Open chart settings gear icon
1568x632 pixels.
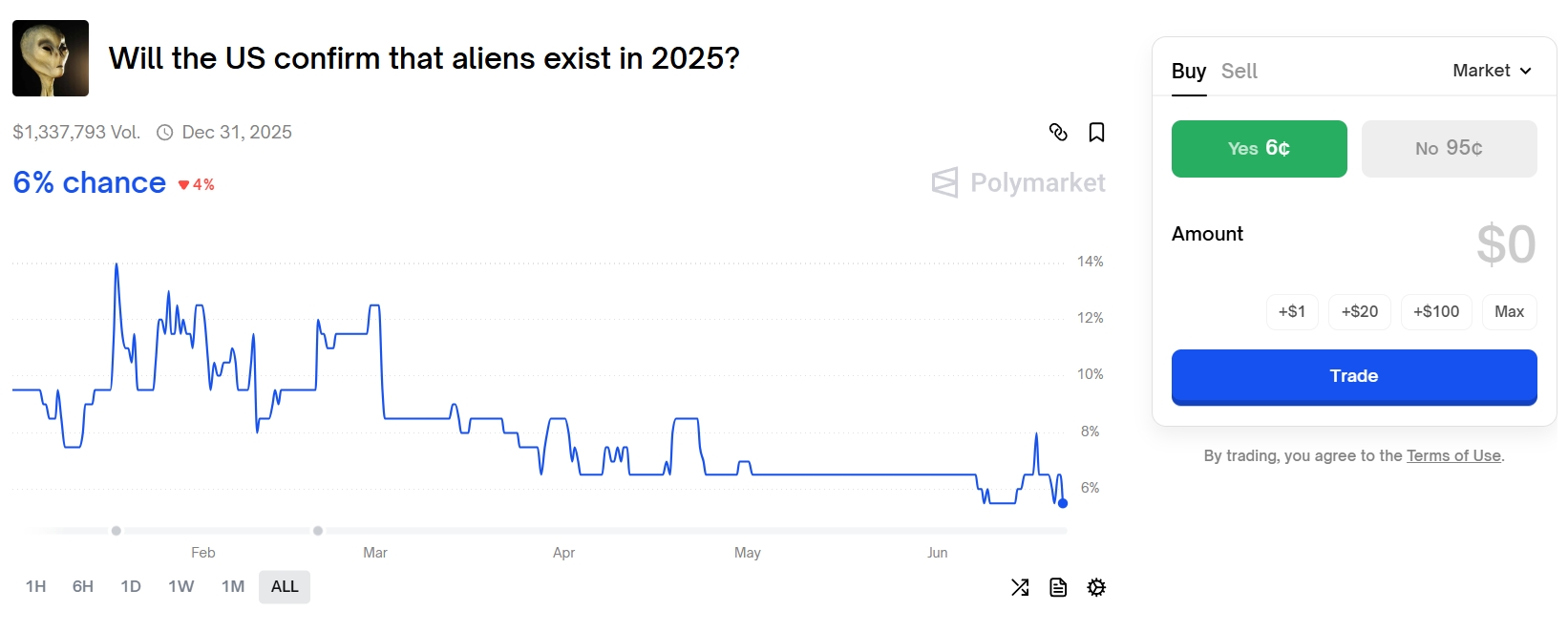click(x=1096, y=587)
